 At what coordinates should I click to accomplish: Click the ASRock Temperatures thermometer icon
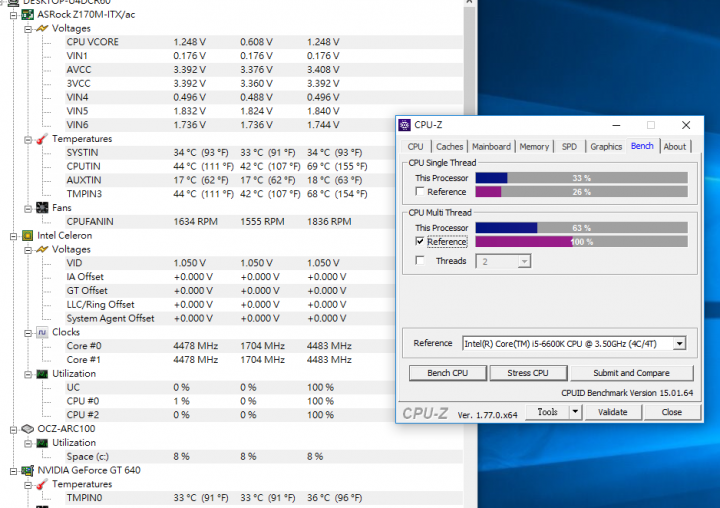42,139
